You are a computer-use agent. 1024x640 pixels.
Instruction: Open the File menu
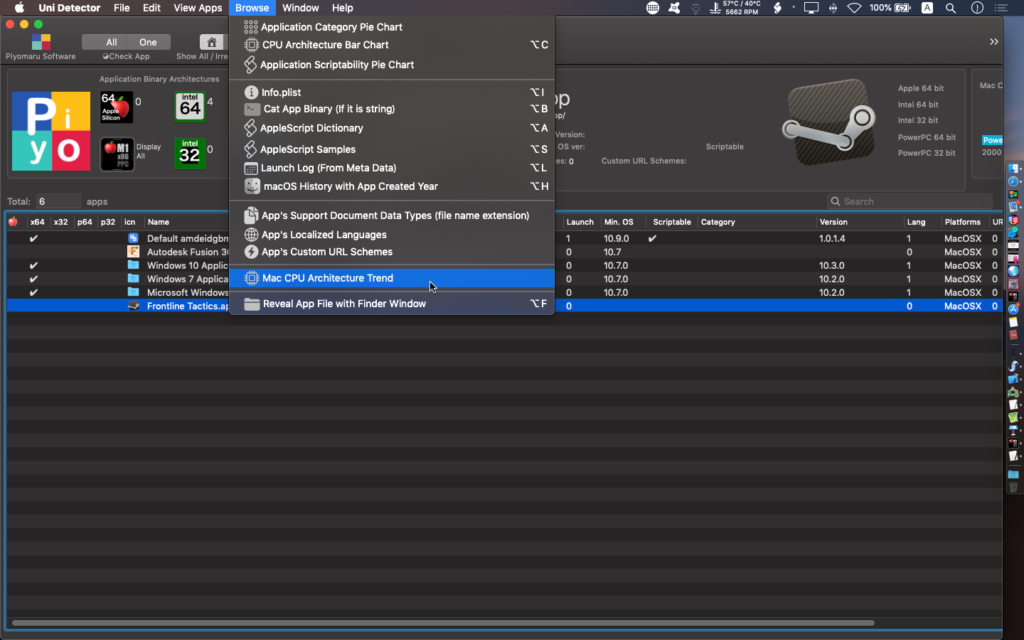coord(121,8)
